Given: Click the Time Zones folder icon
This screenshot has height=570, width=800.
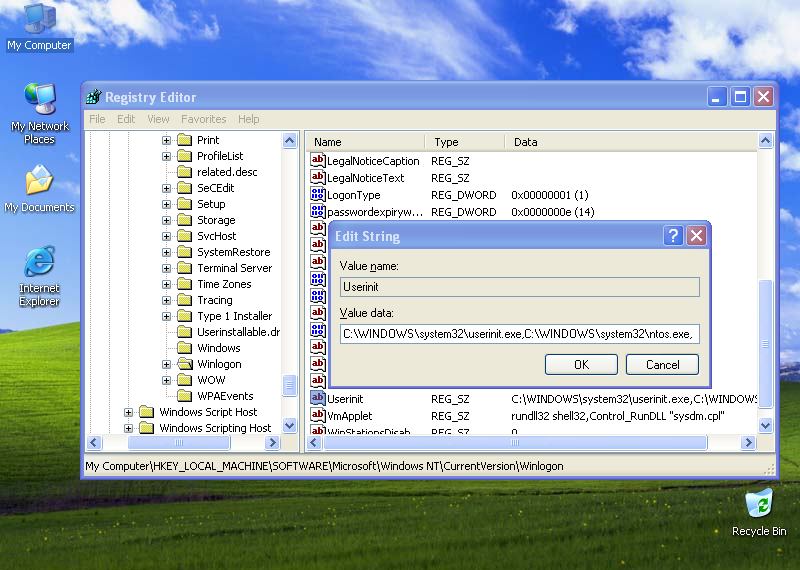Looking at the screenshot, I should coord(184,284).
